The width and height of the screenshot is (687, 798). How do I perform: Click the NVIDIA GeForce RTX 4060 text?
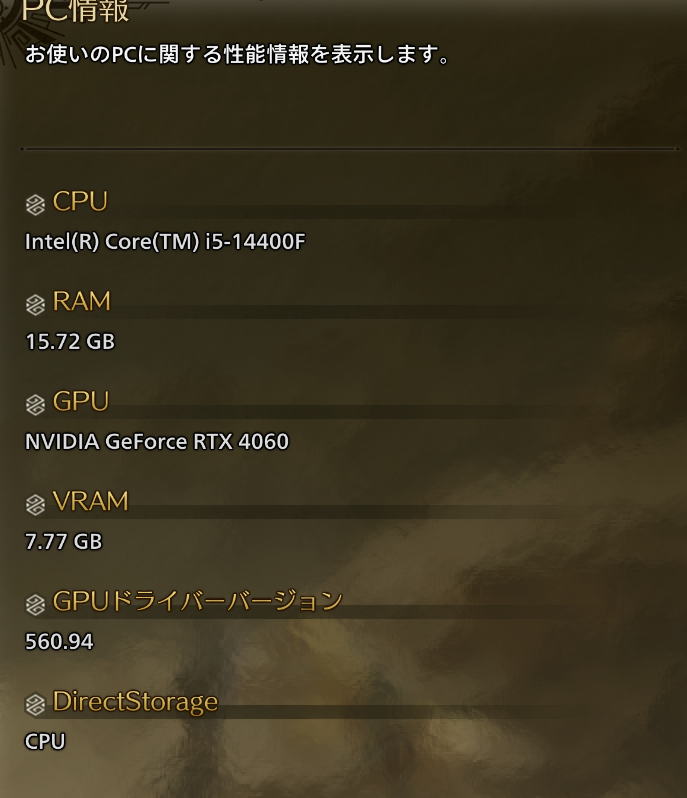[157, 442]
